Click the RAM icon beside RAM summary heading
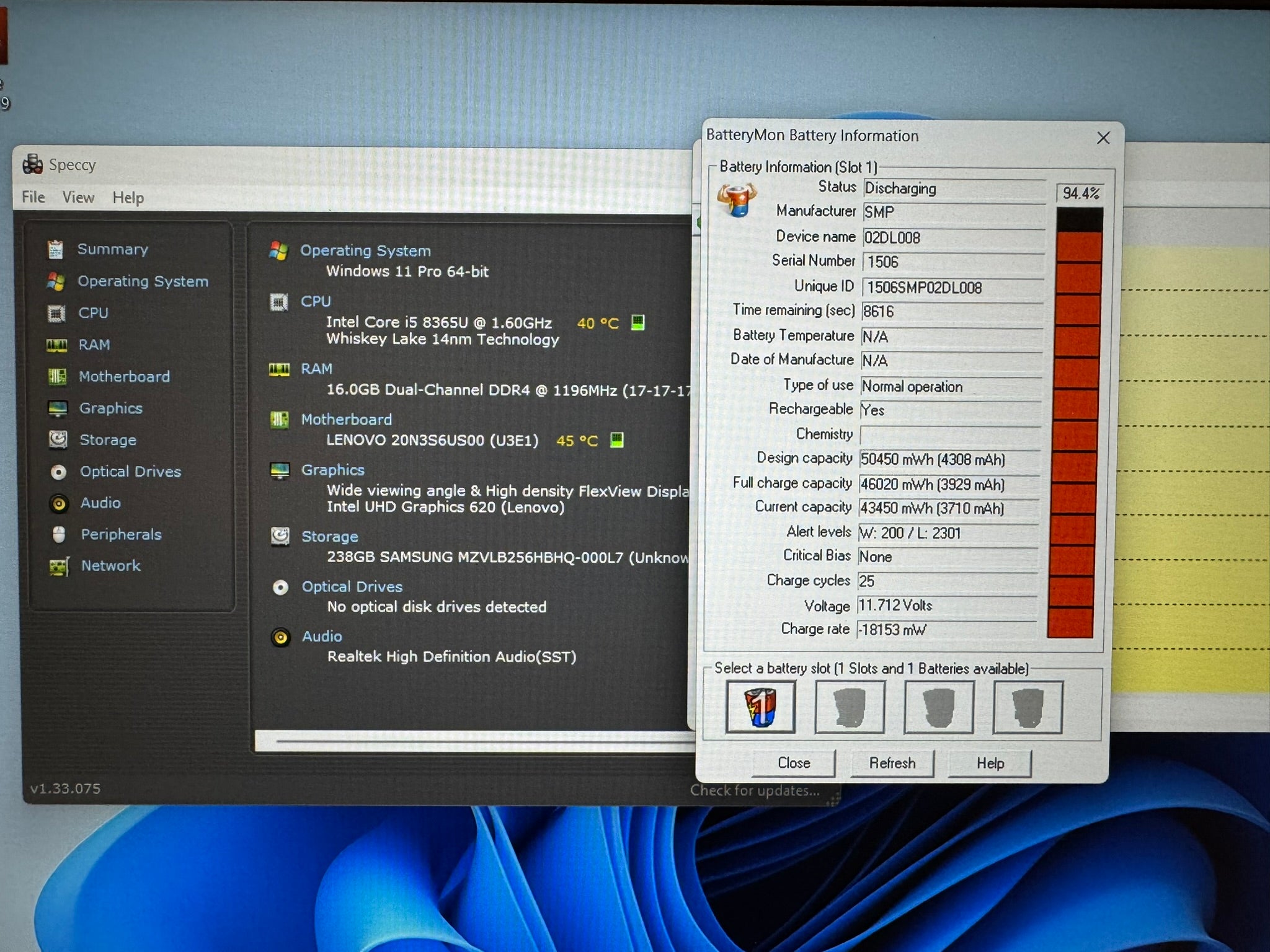 (279, 369)
